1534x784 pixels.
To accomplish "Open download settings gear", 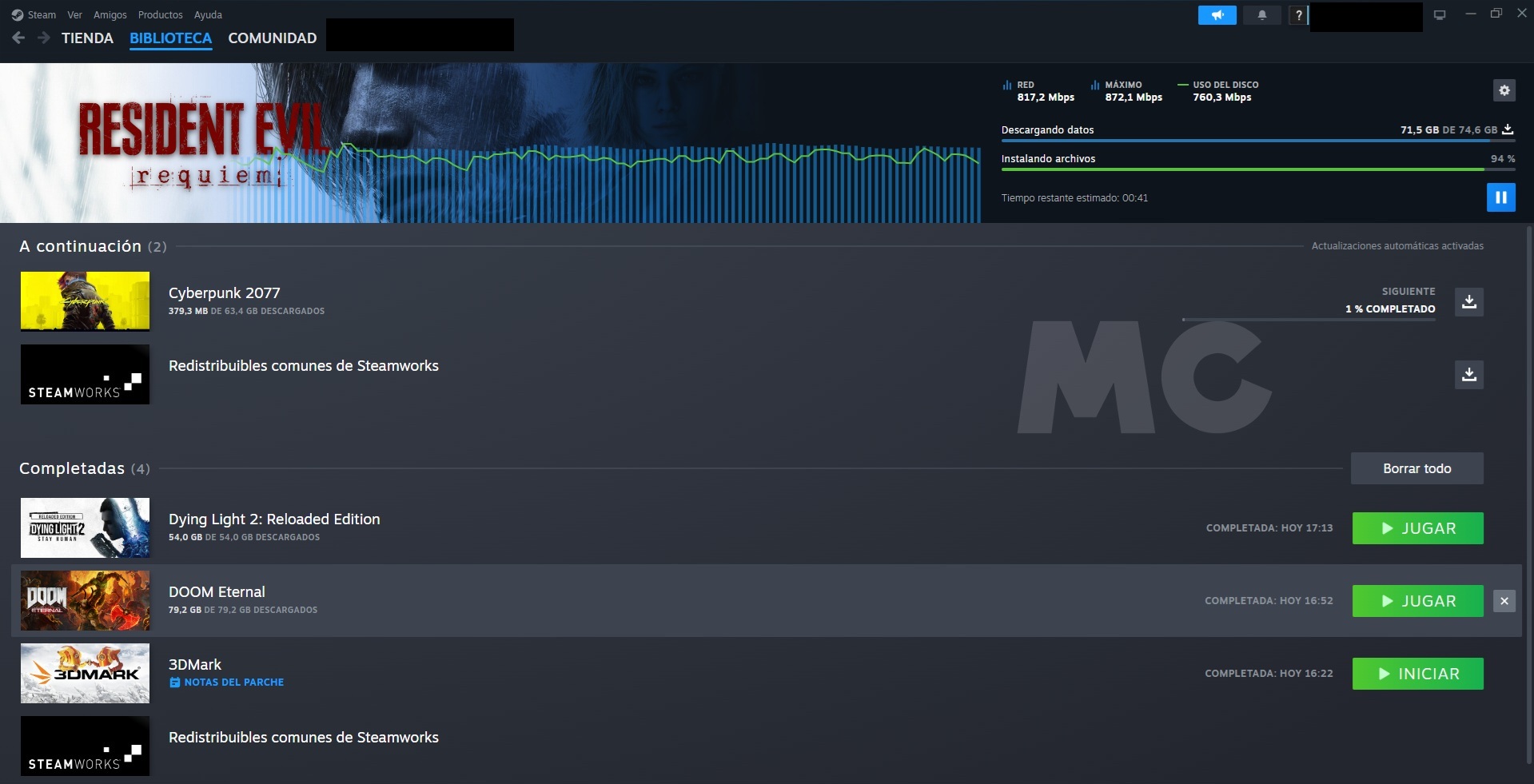I will coord(1504,90).
